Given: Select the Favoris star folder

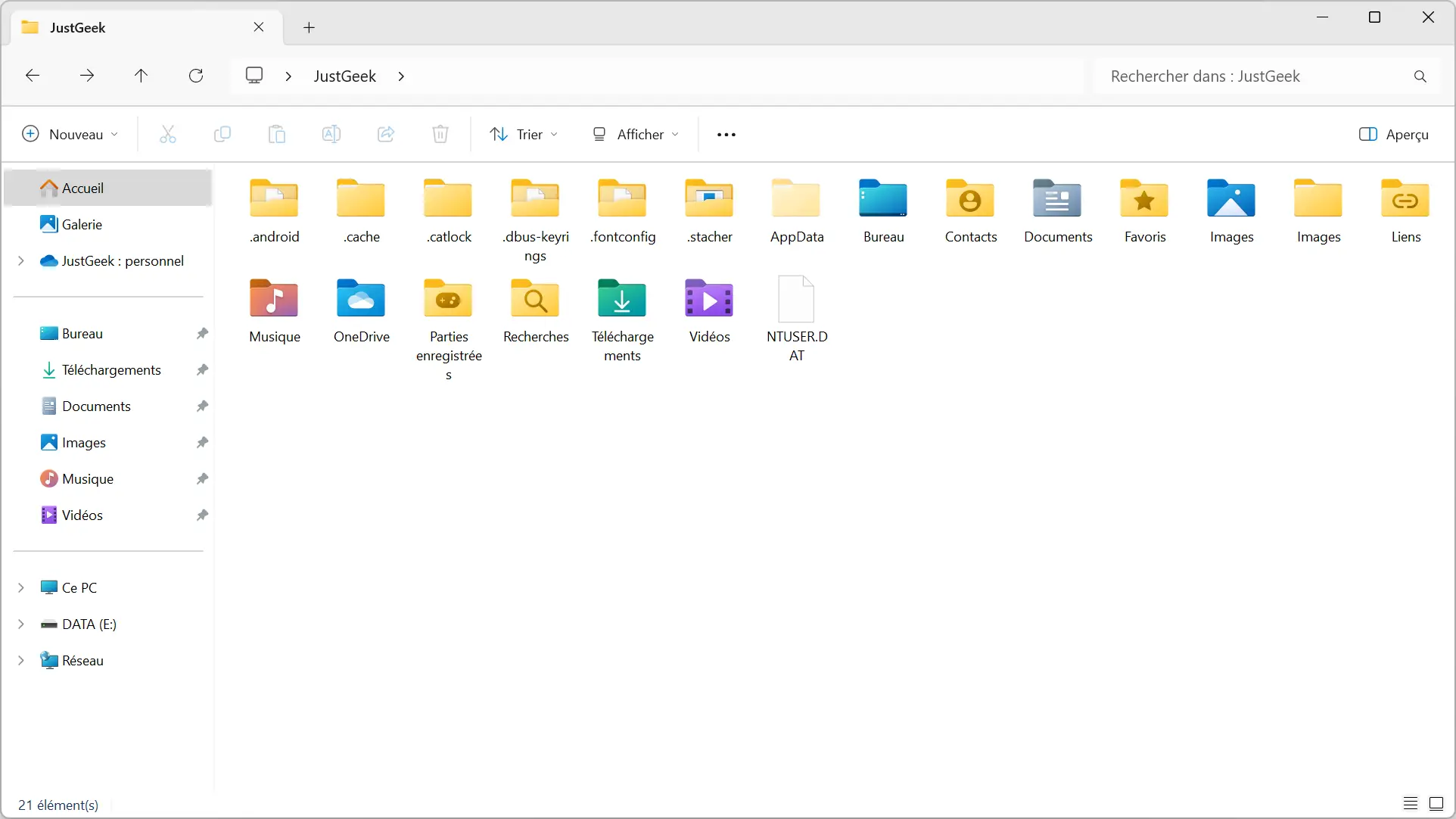Looking at the screenshot, I should [1145, 211].
